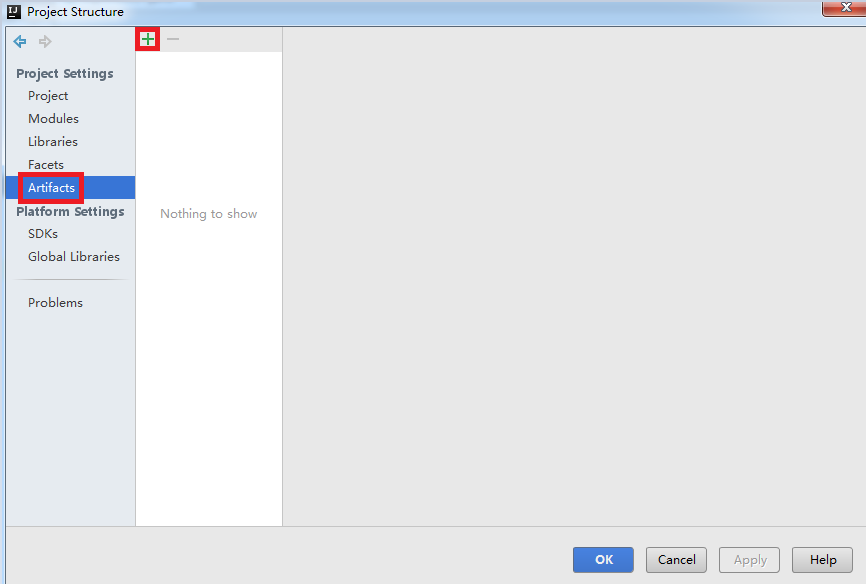The image size is (866, 584).
Task: Go to the Libraries section
Action: (x=53, y=142)
